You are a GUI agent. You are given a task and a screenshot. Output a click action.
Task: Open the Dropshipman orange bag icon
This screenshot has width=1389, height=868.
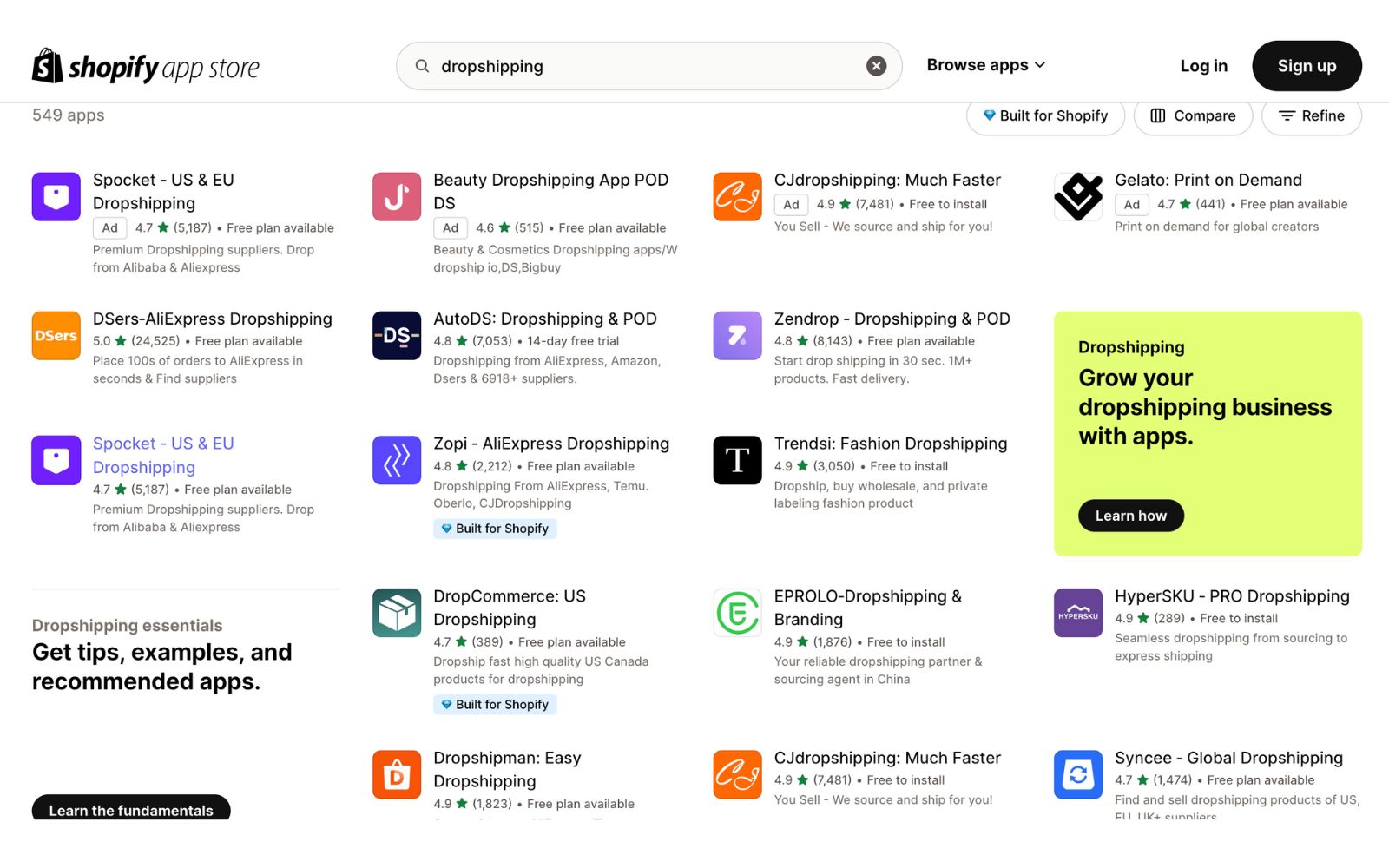coord(397,774)
